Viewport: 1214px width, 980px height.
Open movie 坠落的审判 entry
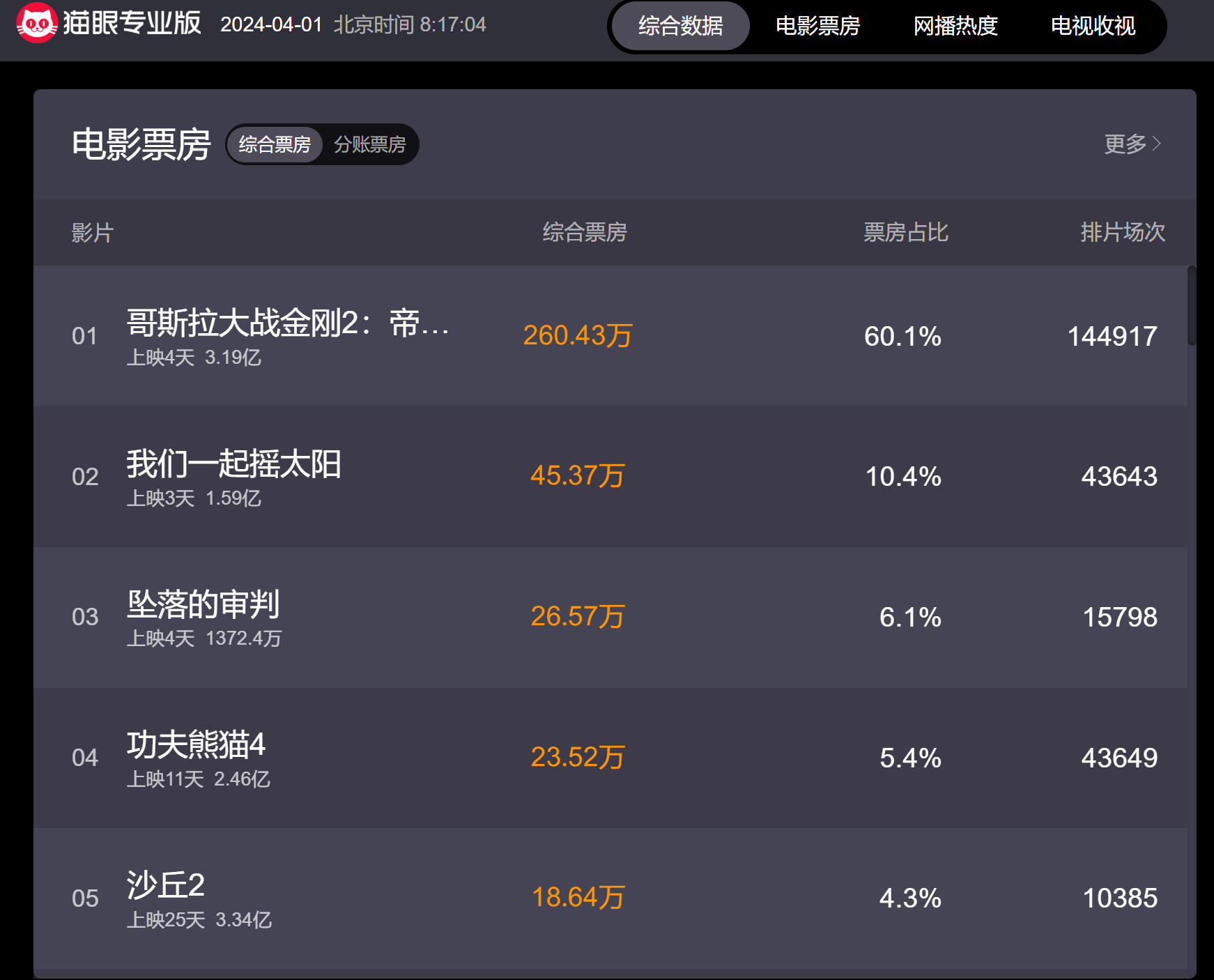(203, 604)
